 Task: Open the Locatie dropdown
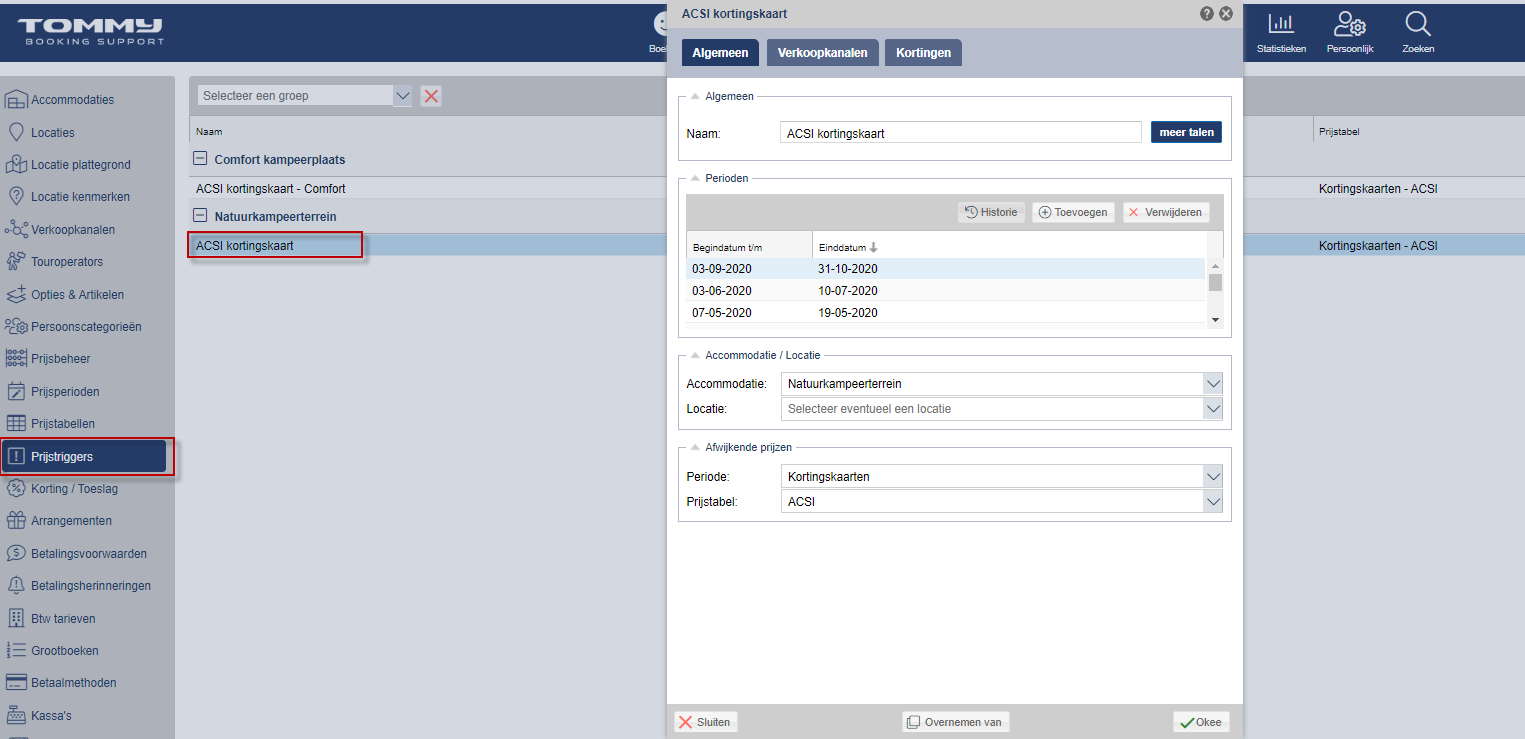tap(1213, 408)
